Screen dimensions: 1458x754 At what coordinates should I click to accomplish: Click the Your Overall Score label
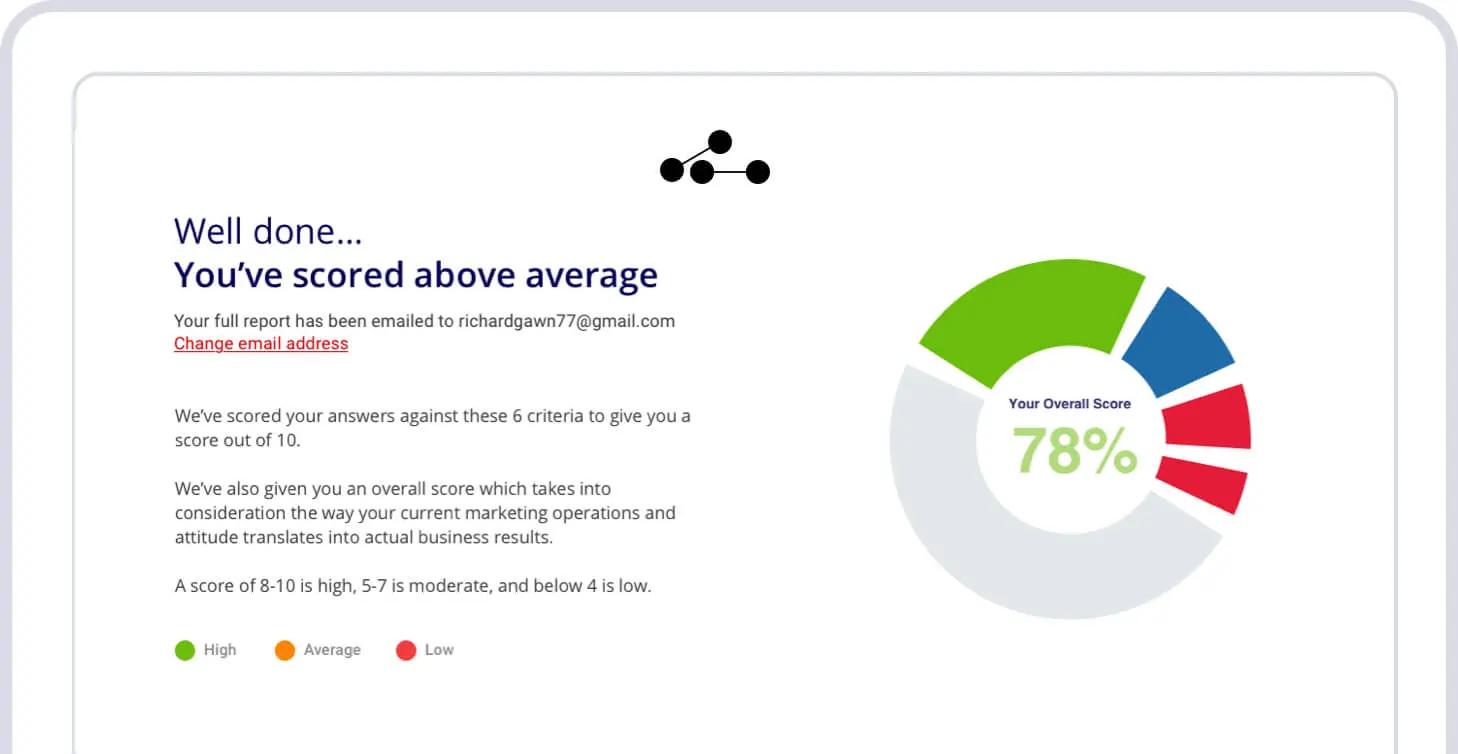pyautogui.click(x=1069, y=404)
